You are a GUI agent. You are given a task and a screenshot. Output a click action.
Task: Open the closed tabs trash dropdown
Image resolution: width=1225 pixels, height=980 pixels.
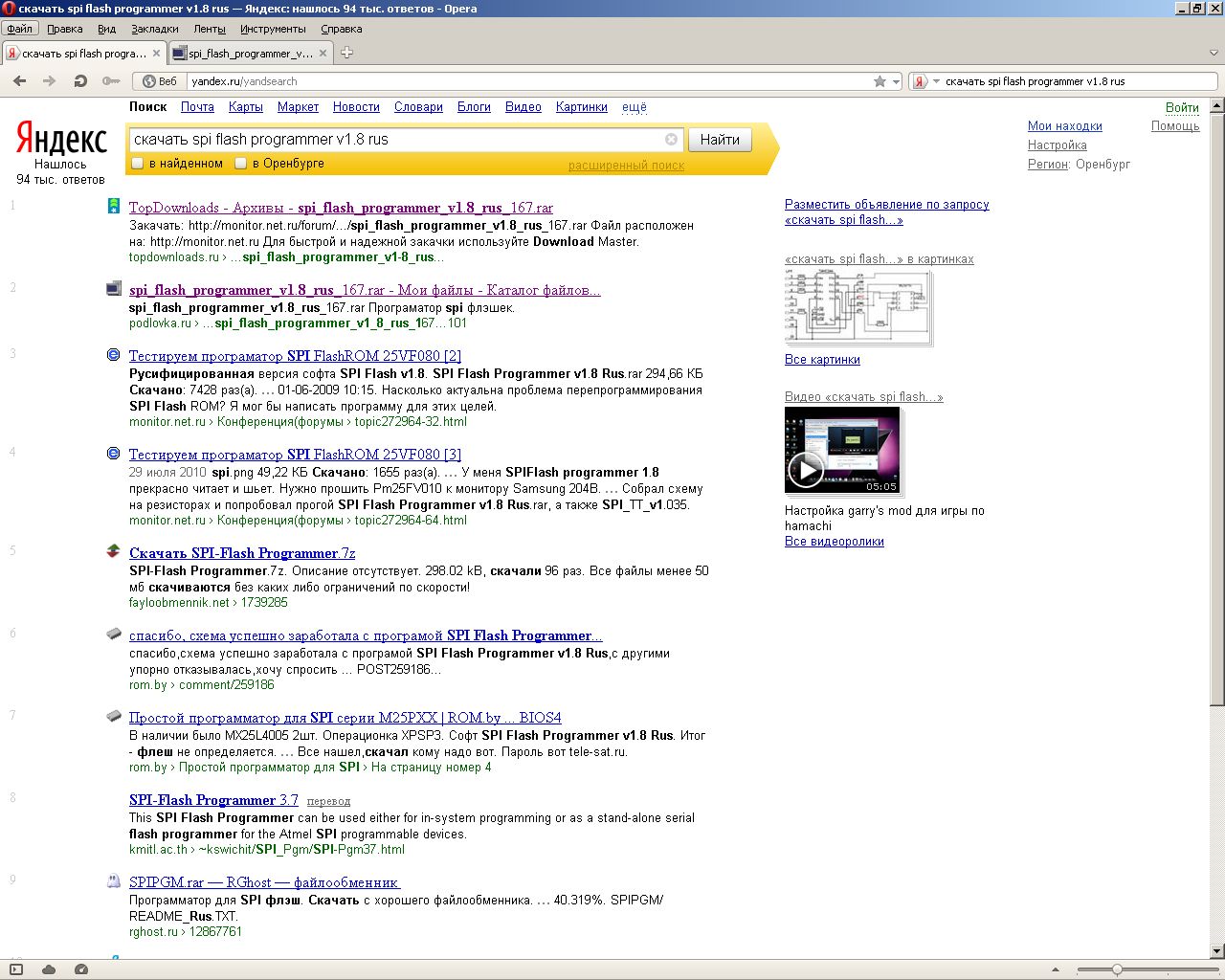pyautogui.click(x=1214, y=53)
